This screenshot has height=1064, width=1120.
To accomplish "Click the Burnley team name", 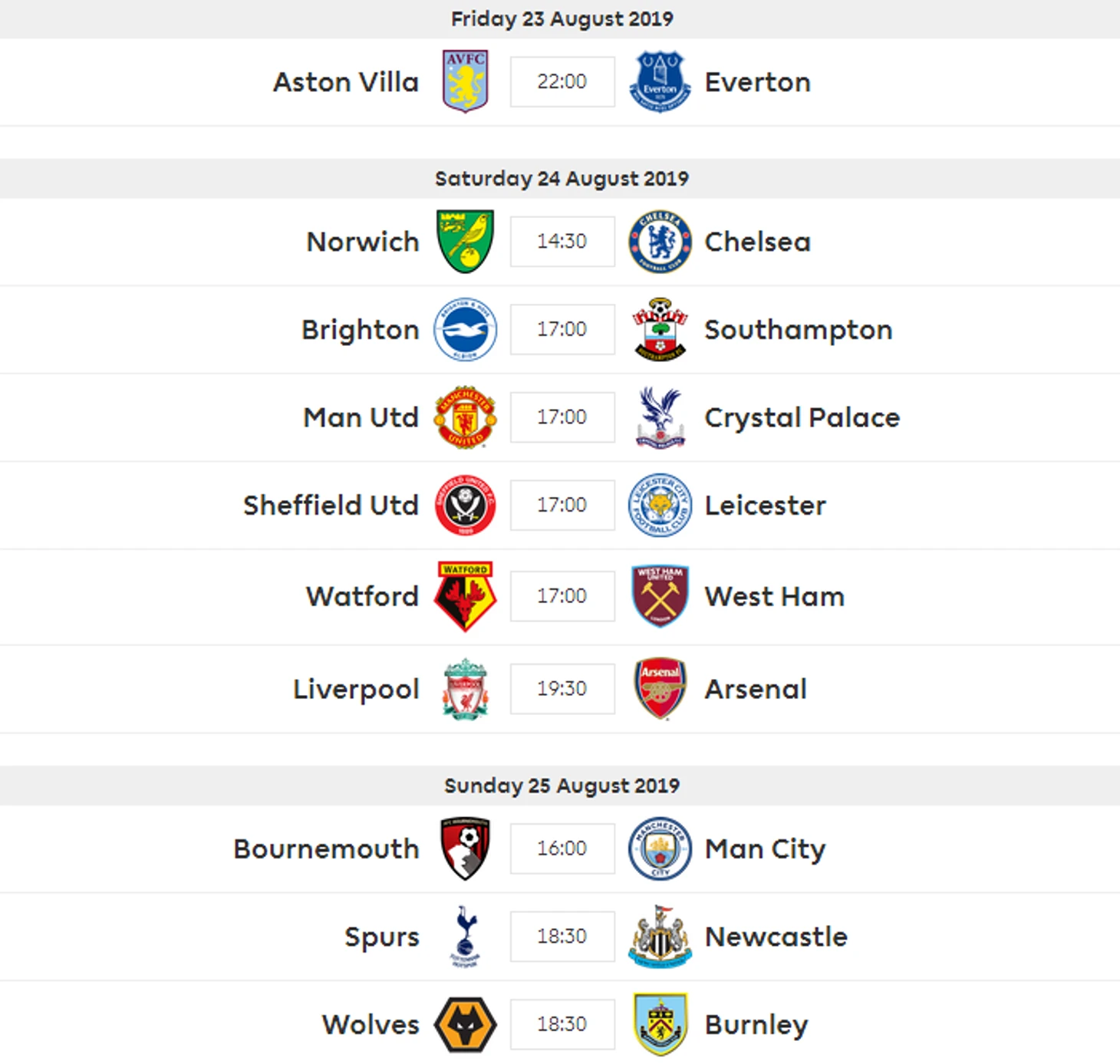I will [756, 1025].
